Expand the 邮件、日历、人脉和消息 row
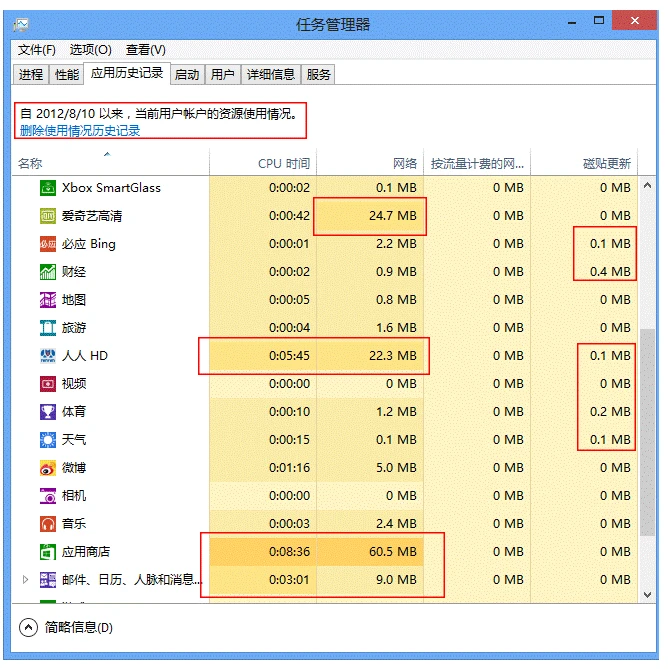 [25, 579]
